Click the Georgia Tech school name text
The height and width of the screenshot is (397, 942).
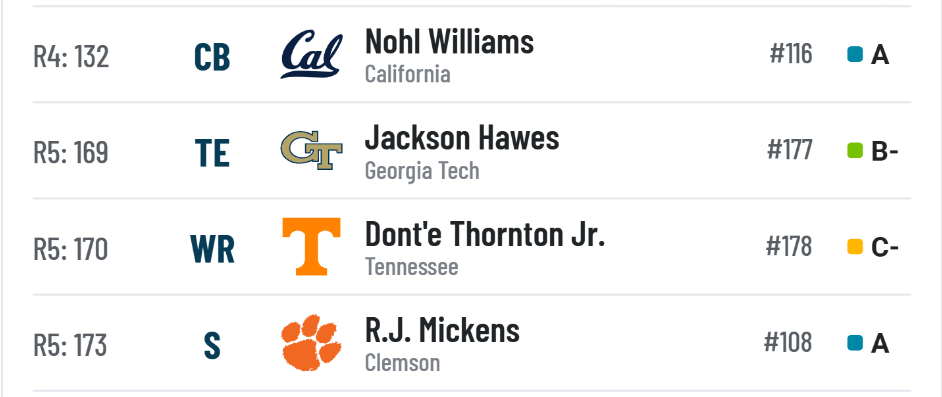(x=422, y=171)
